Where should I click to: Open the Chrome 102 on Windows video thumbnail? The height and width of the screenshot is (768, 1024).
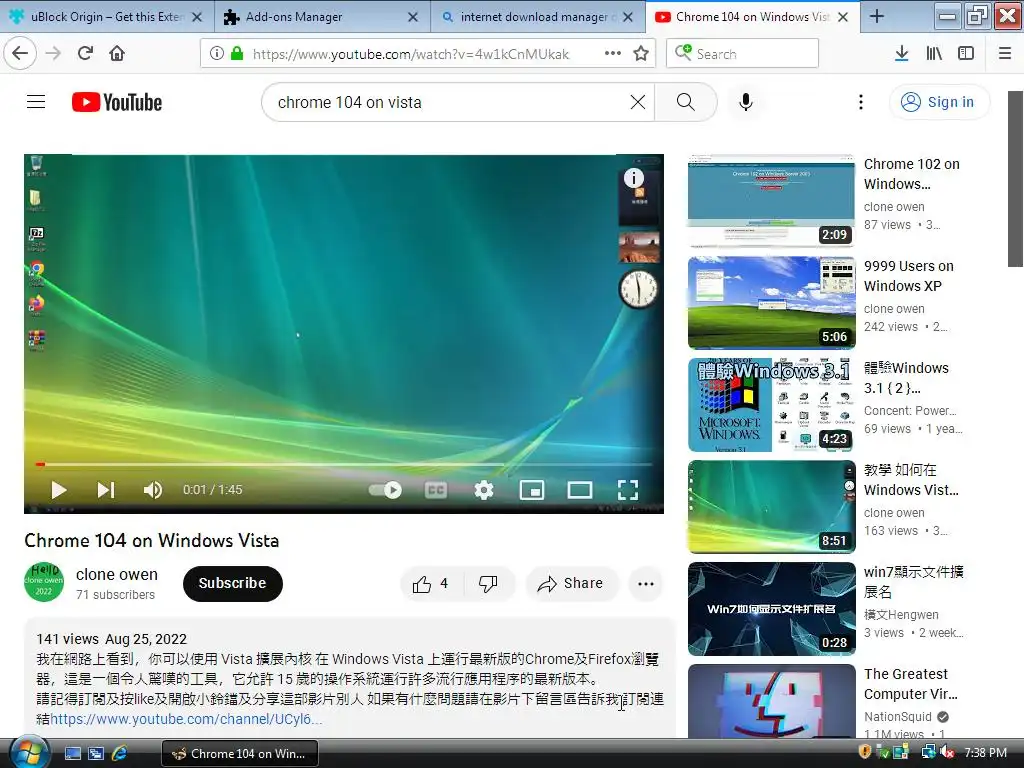[x=771, y=200]
